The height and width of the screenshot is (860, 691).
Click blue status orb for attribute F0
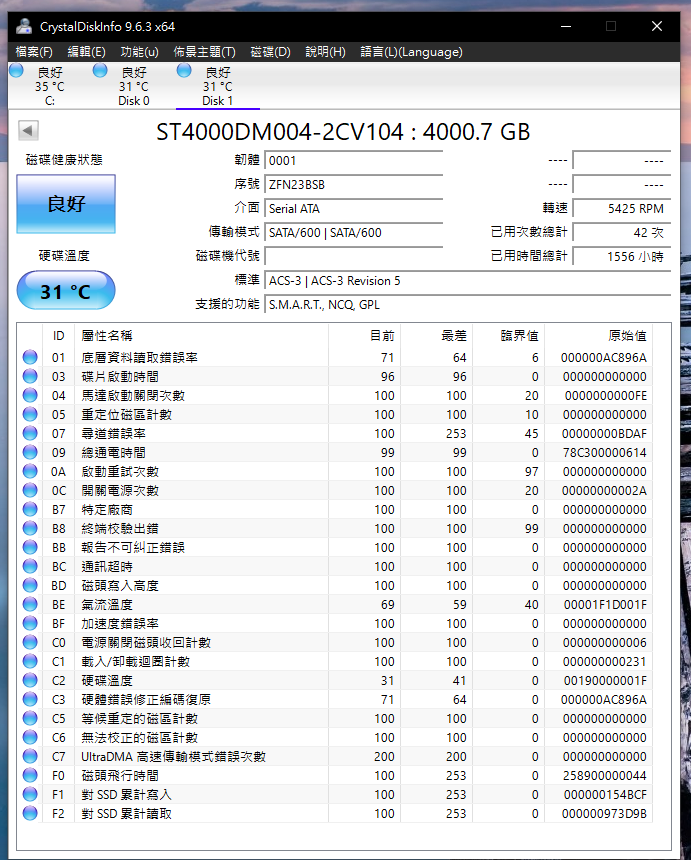(x=30, y=776)
